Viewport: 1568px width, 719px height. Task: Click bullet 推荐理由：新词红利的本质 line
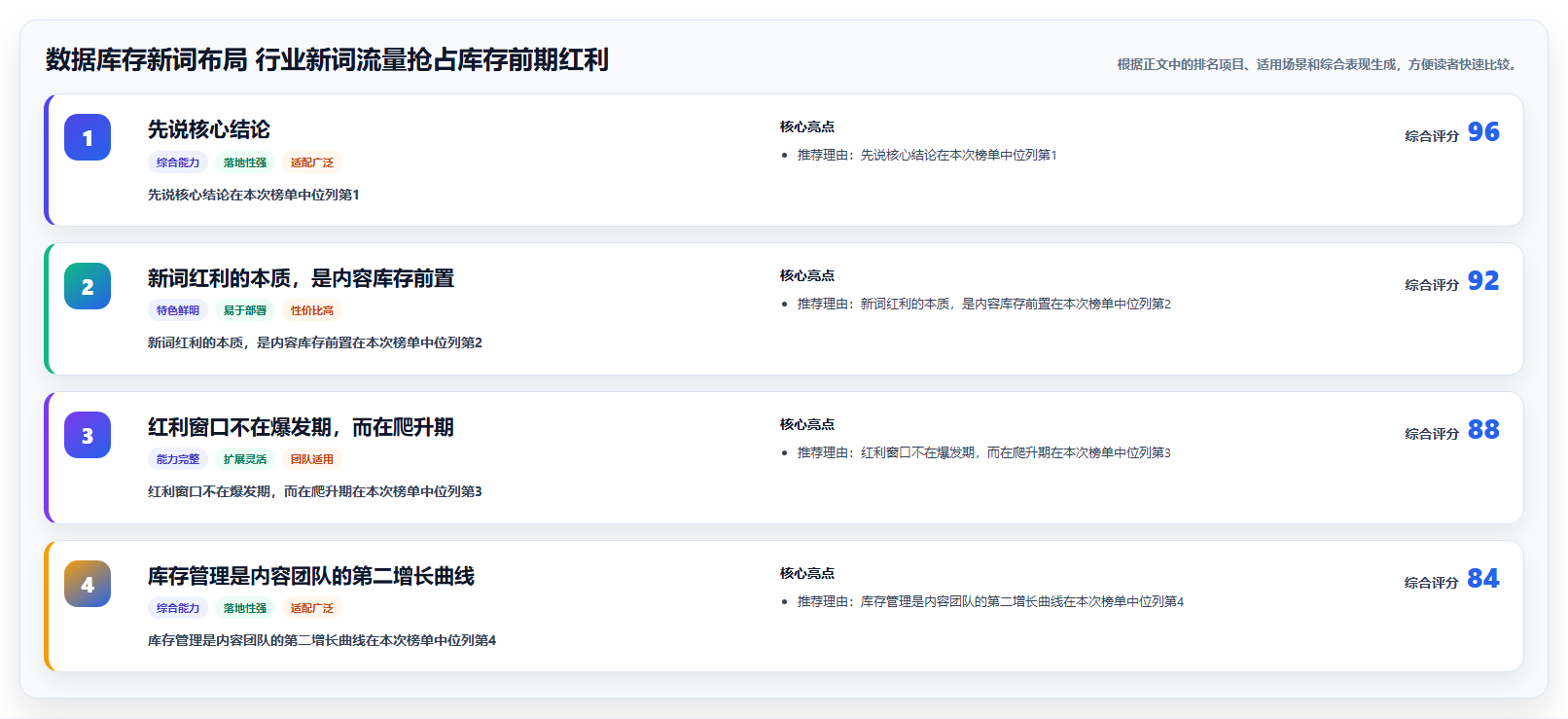[984, 304]
